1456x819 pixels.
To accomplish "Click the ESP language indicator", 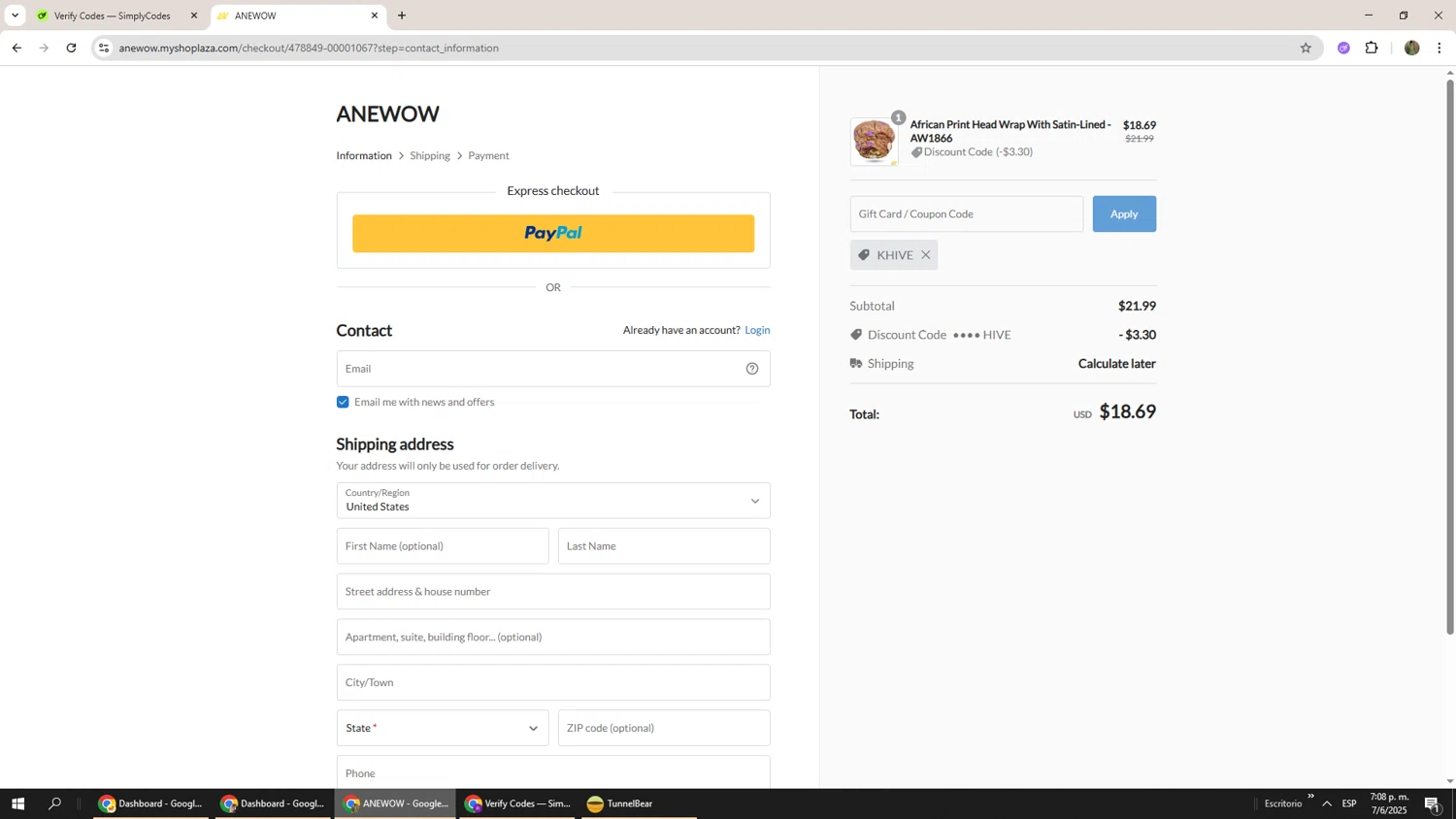I will 1349,803.
